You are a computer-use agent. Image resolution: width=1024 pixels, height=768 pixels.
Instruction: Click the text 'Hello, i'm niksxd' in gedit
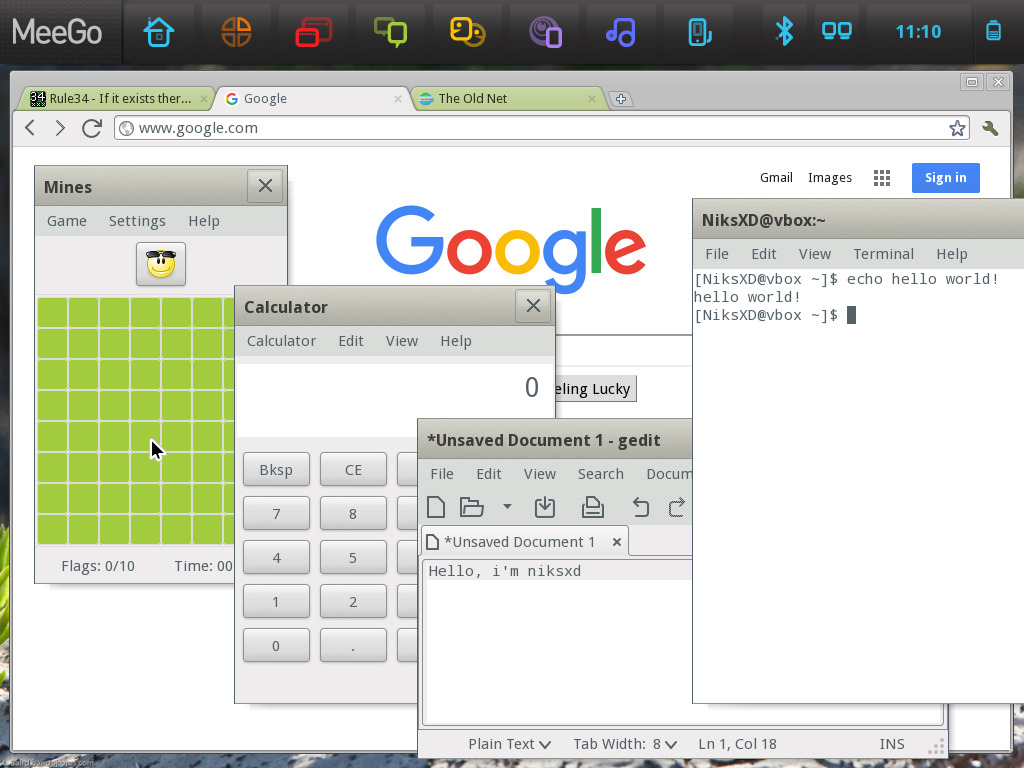coord(505,571)
